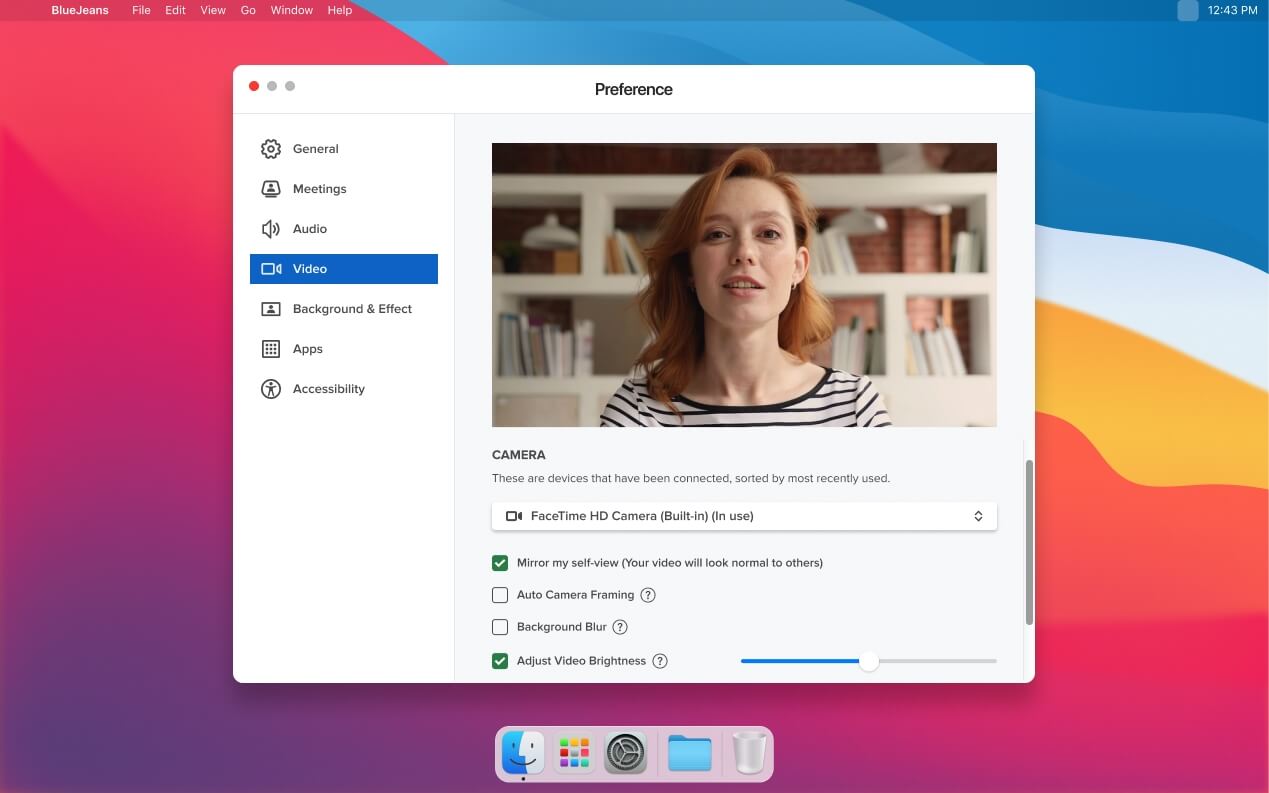The height and width of the screenshot is (793, 1269).
Task: Select the Video preferences tab
Action: [x=343, y=269]
